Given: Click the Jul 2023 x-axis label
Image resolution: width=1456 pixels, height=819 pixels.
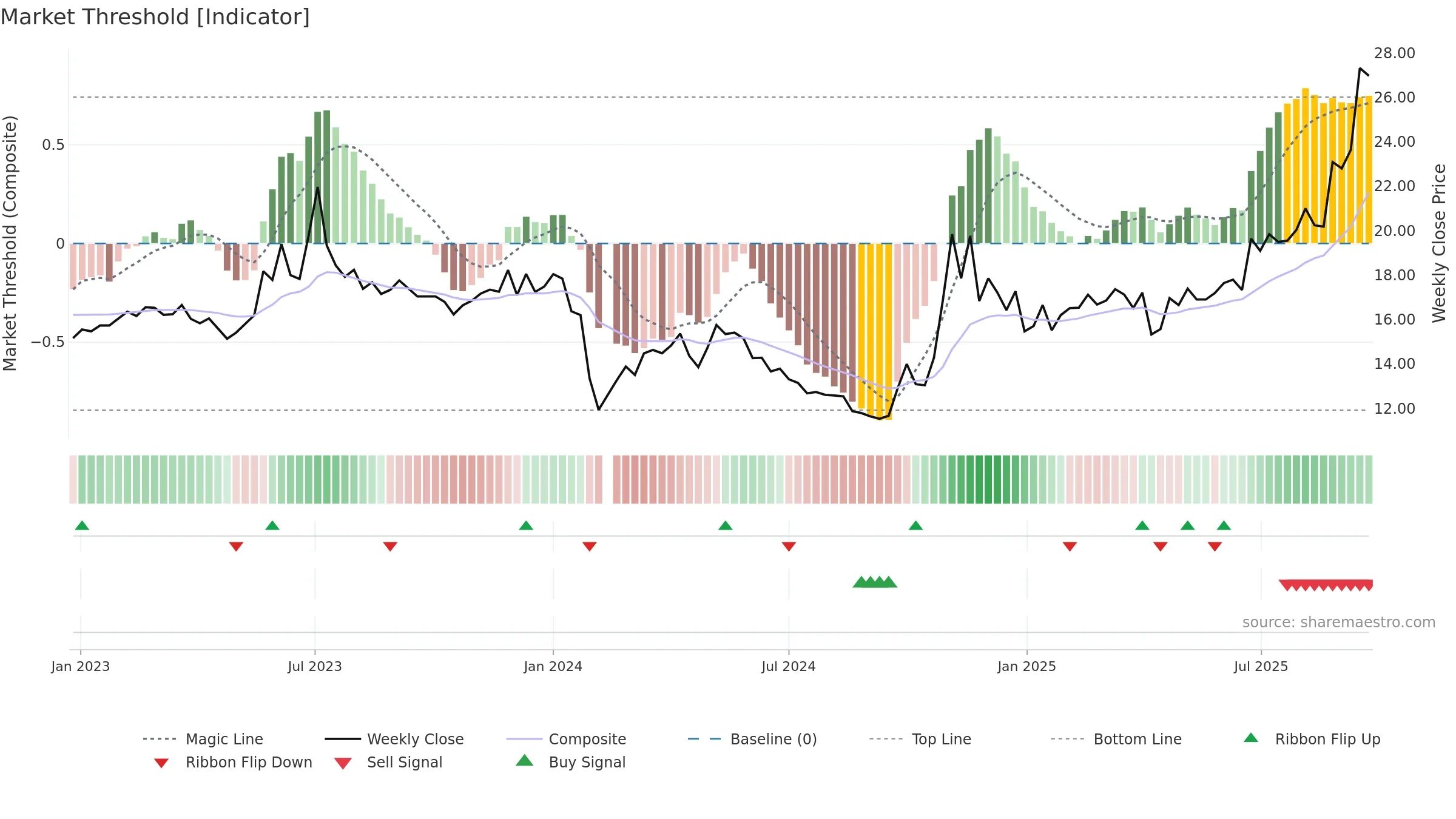Looking at the screenshot, I should 315,666.
